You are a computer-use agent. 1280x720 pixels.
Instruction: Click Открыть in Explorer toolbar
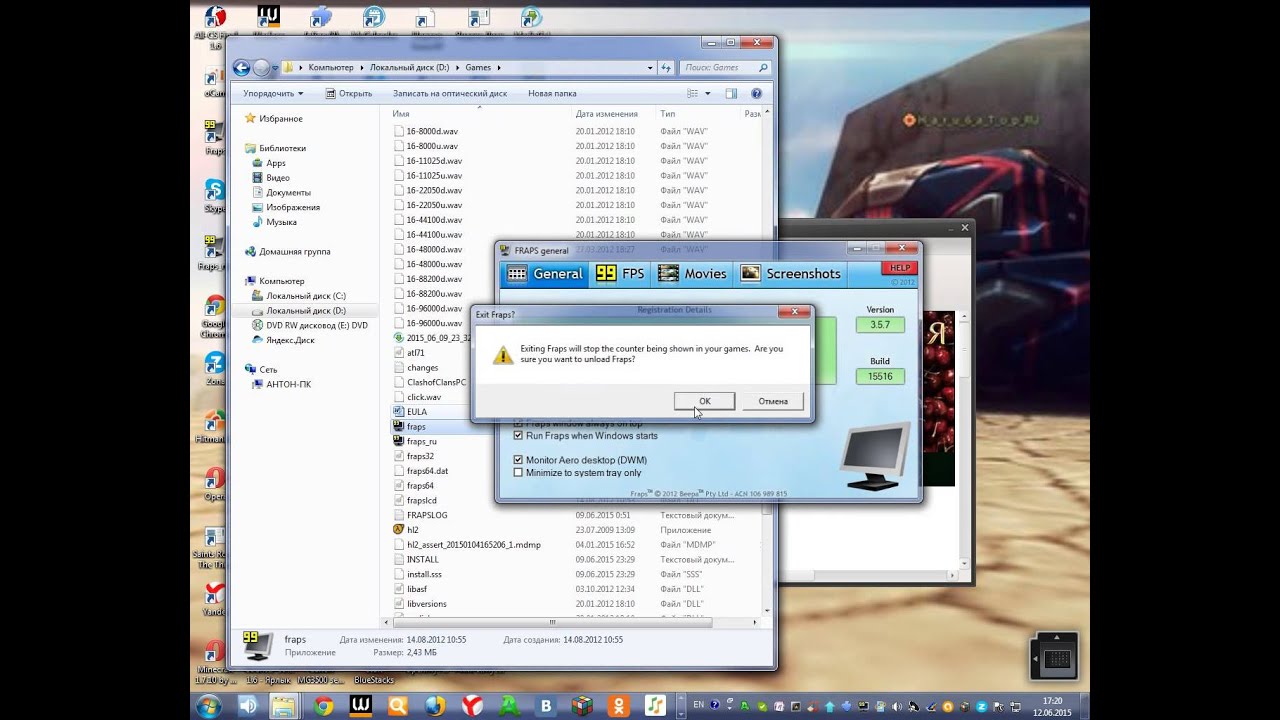tap(348, 93)
